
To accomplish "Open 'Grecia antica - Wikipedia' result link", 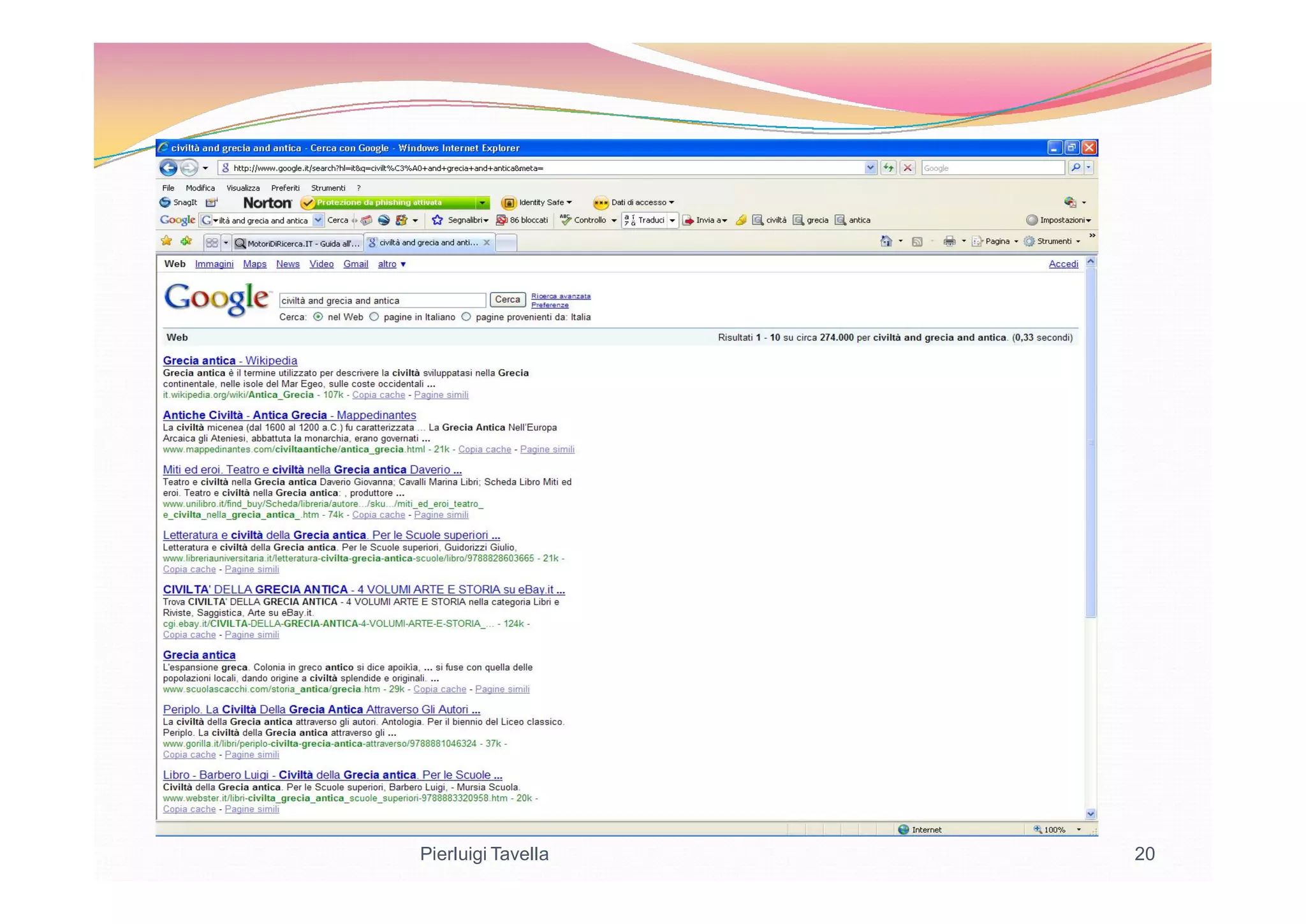I will pyautogui.click(x=230, y=360).
